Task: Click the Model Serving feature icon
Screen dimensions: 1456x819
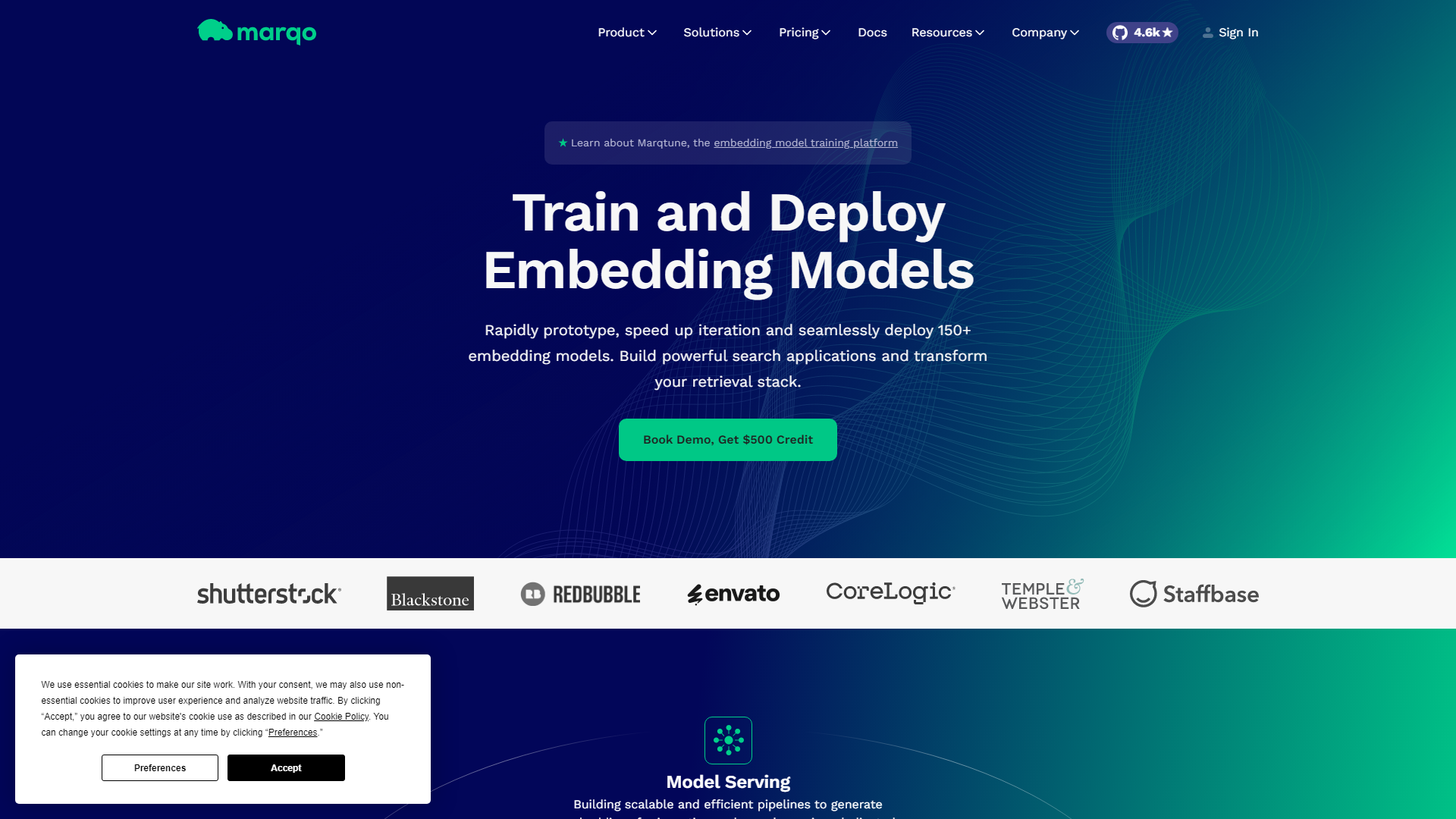Action: click(x=727, y=740)
